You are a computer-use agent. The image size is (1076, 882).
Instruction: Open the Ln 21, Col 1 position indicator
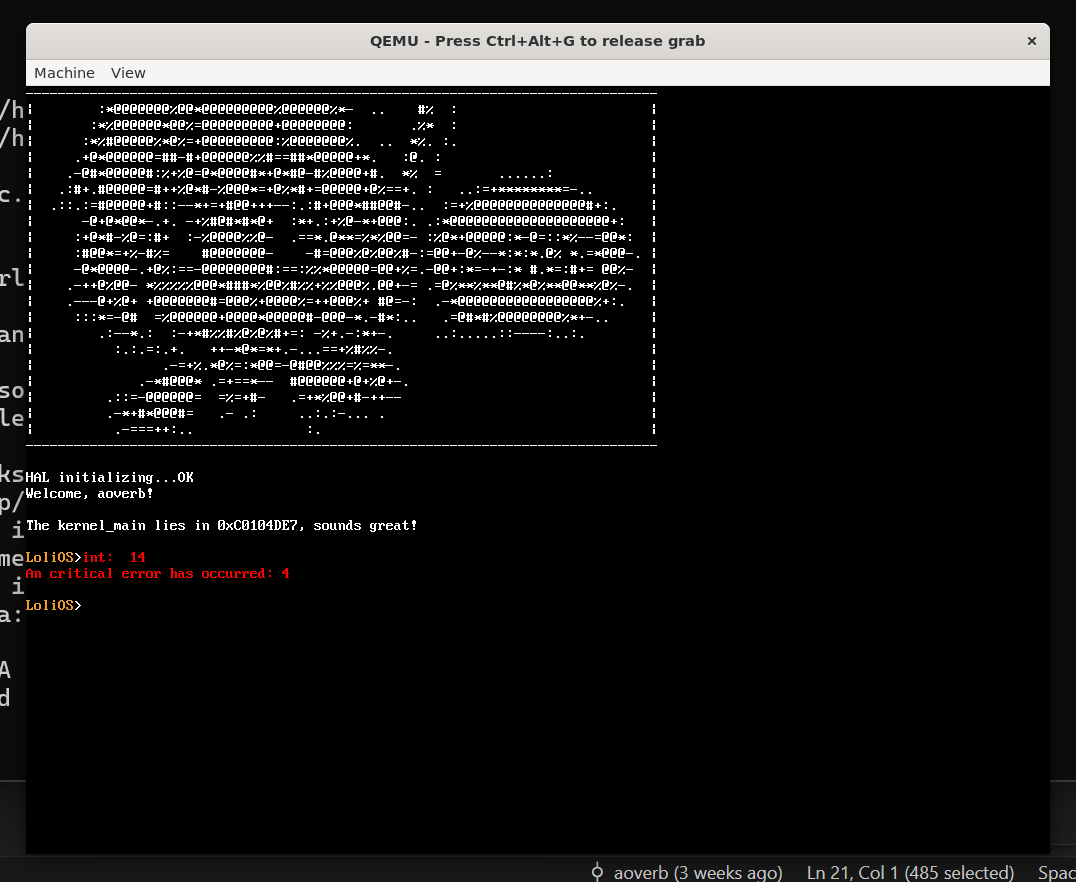[x=910, y=872]
